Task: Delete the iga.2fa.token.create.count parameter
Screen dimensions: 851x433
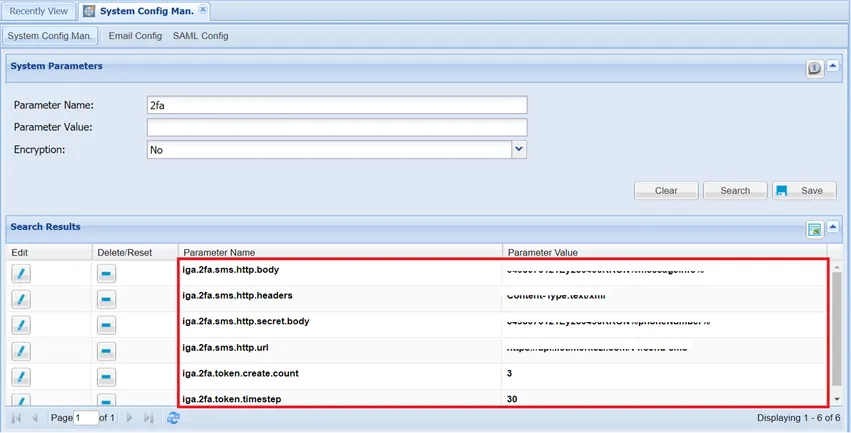Action: pos(106,377)
